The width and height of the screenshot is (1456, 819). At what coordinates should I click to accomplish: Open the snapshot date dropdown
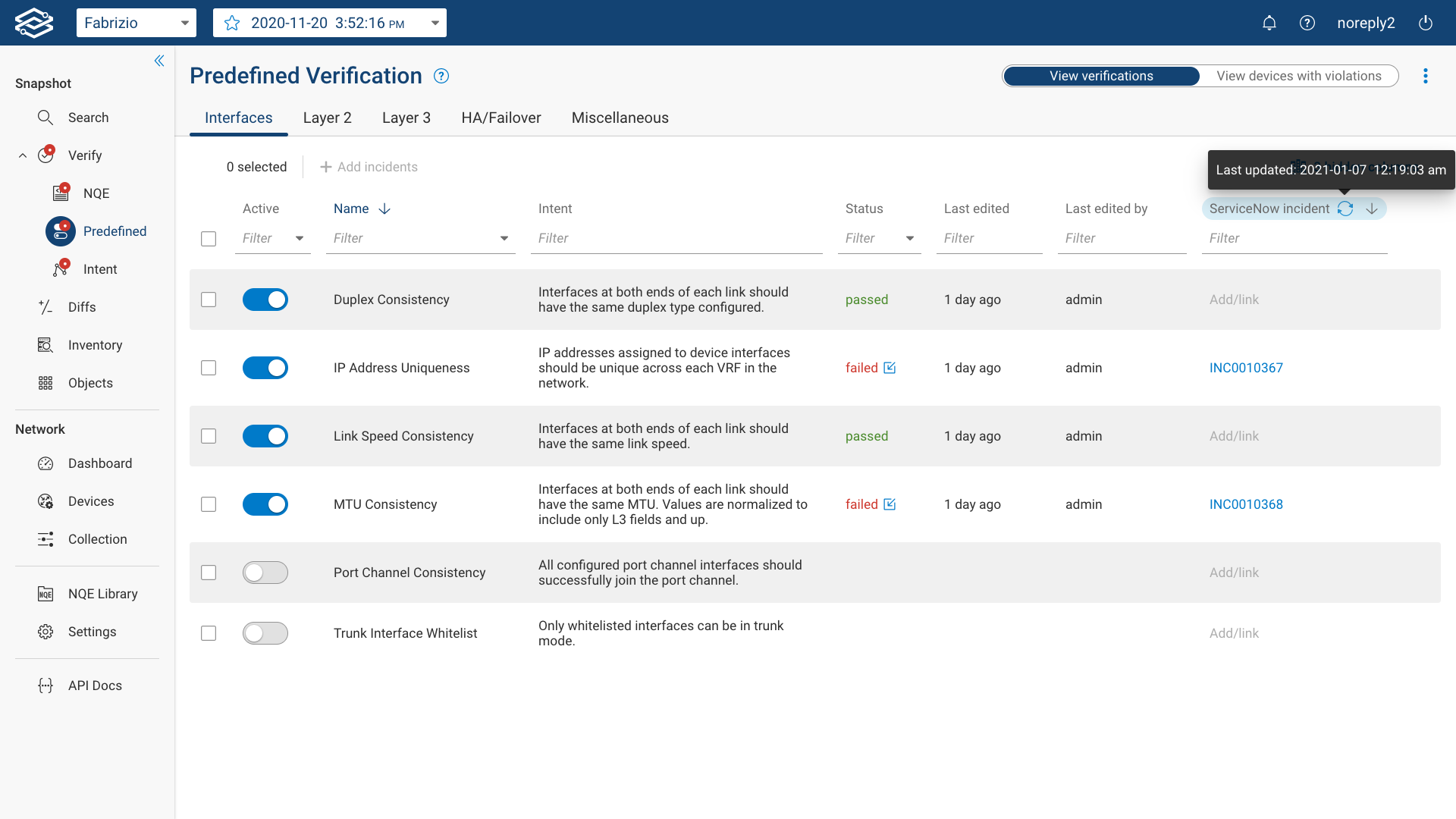point(435,23)
